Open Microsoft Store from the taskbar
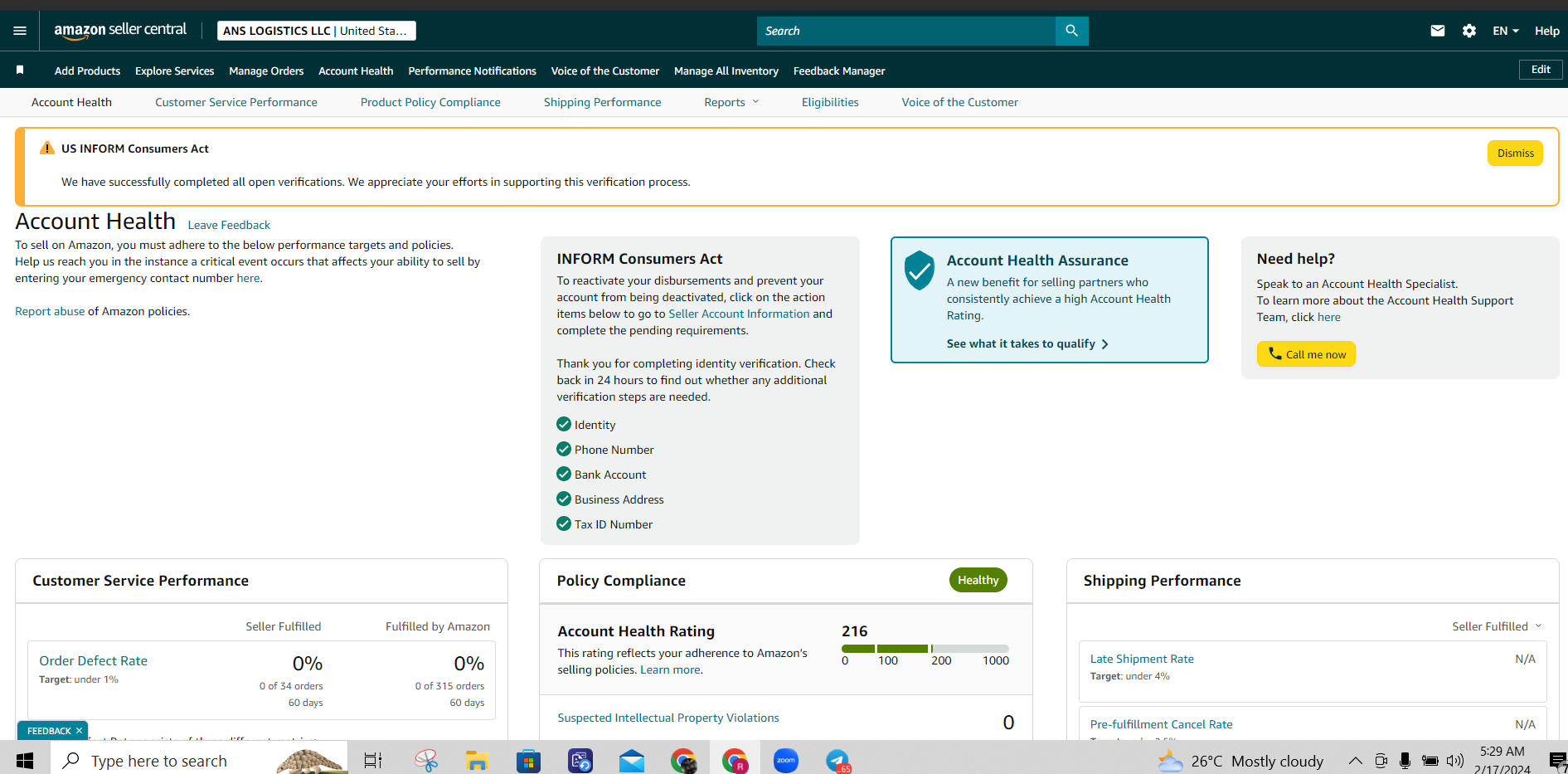Viewport: 1568px width, 774px height. tap(528, 760)
